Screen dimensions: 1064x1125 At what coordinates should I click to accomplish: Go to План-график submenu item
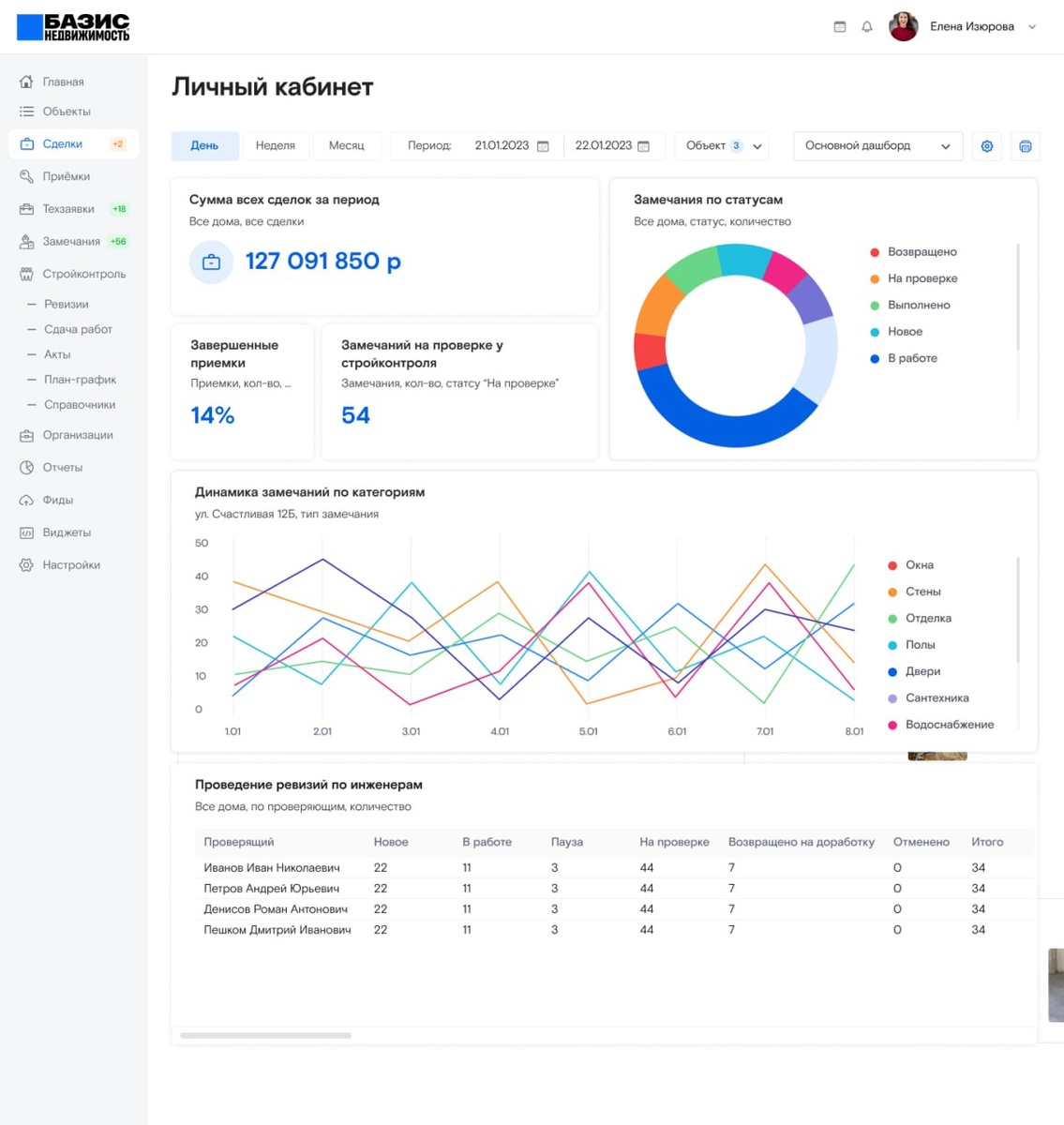(81, 380)
